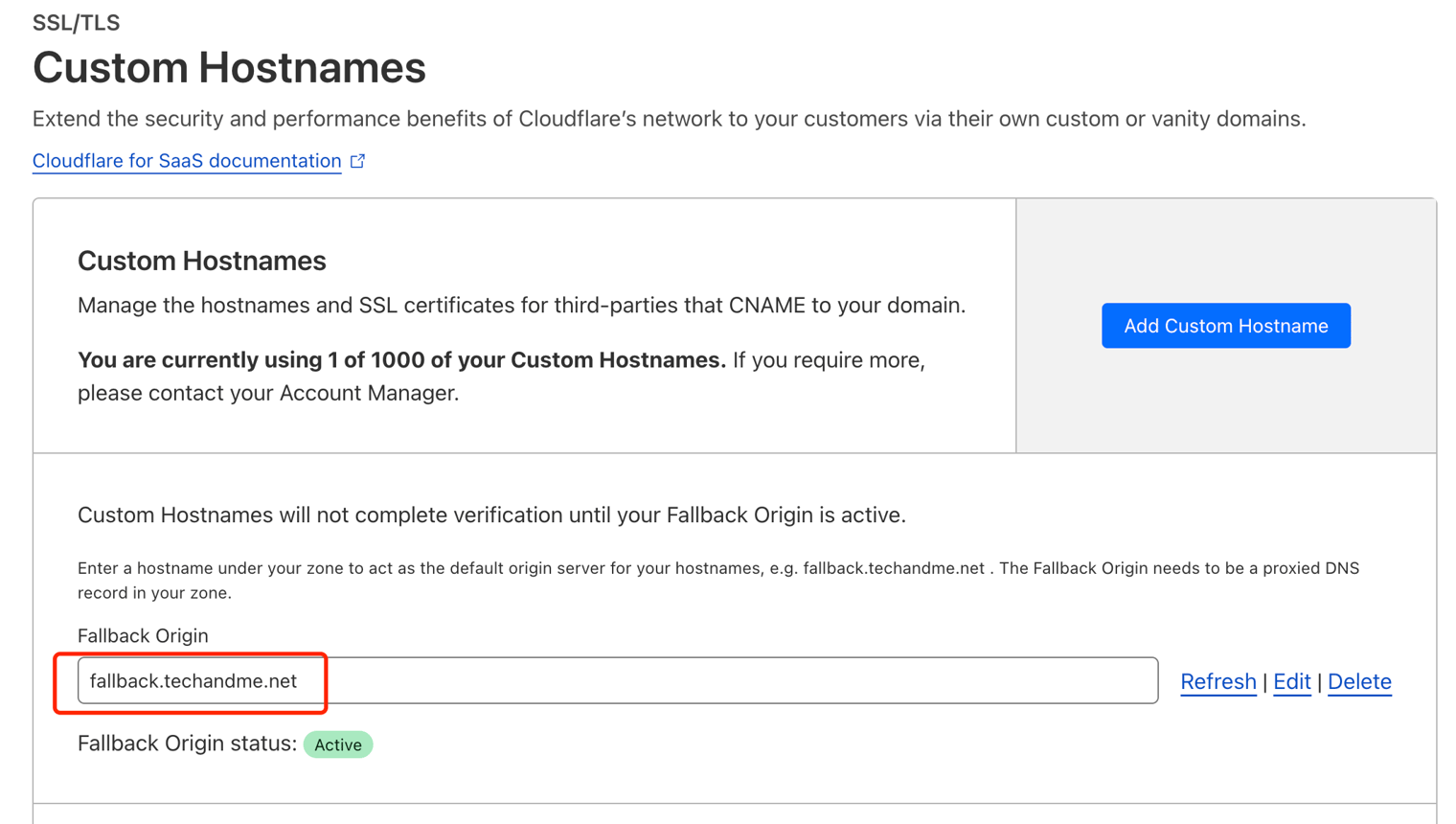Click the large Custom Hostnames page title

click(229, 68)
